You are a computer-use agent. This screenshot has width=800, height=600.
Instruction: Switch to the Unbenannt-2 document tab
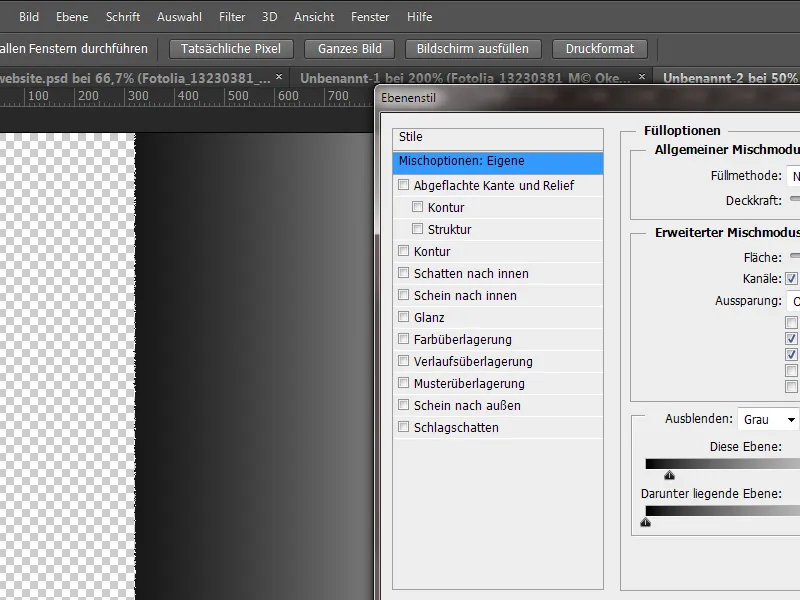[730, 78]
